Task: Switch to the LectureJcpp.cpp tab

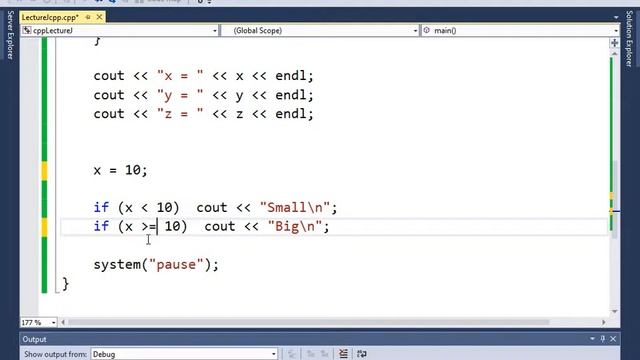Action: pyautogui.click(x=50, y=18)
